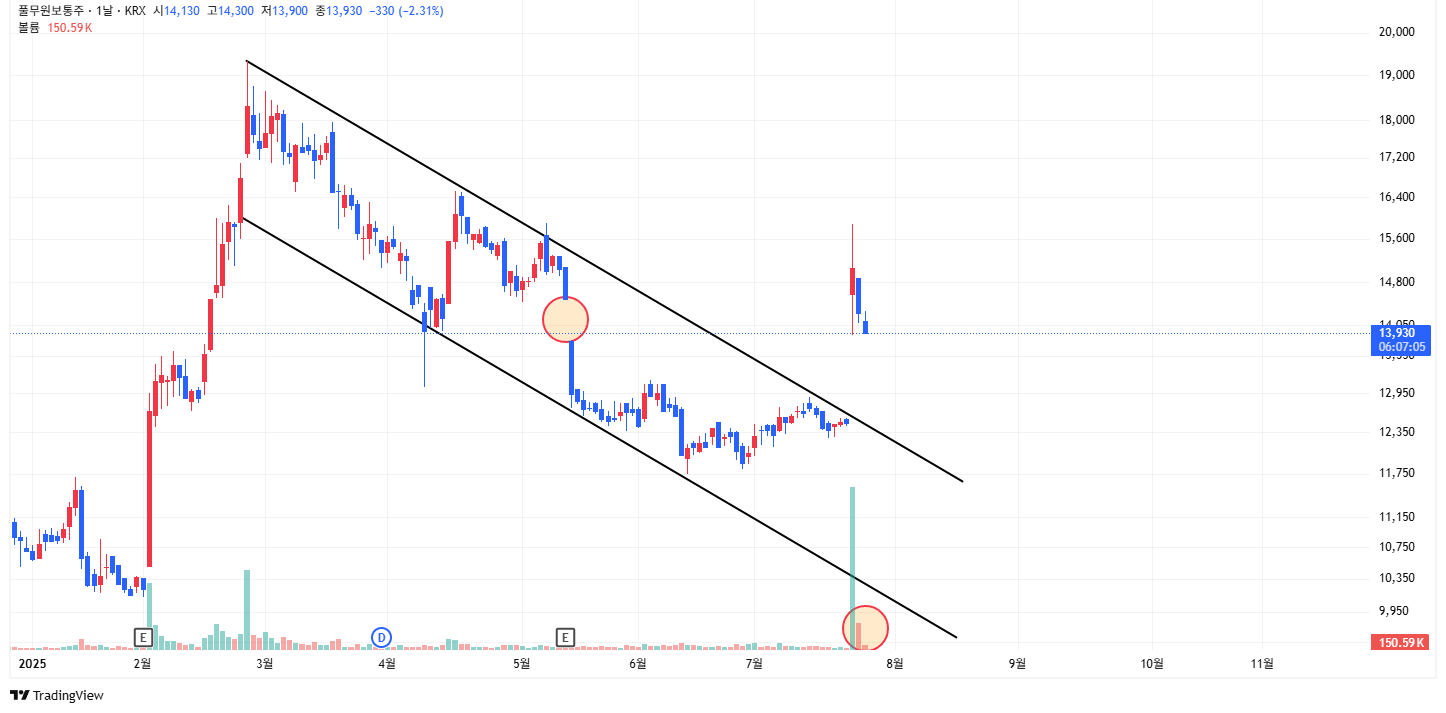Click the 4월 label on time axis
The width and height of the screenshot is (1446, 713).
click(387, 662)
